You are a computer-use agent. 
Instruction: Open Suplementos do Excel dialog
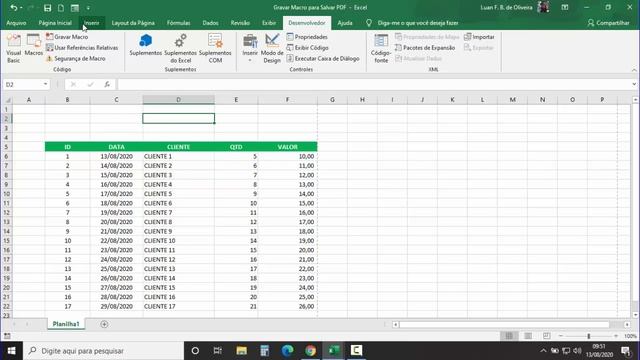click(180, 49)
